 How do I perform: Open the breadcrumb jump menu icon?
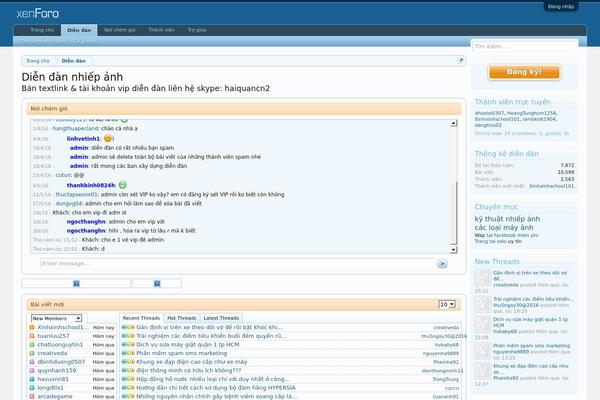460,60
